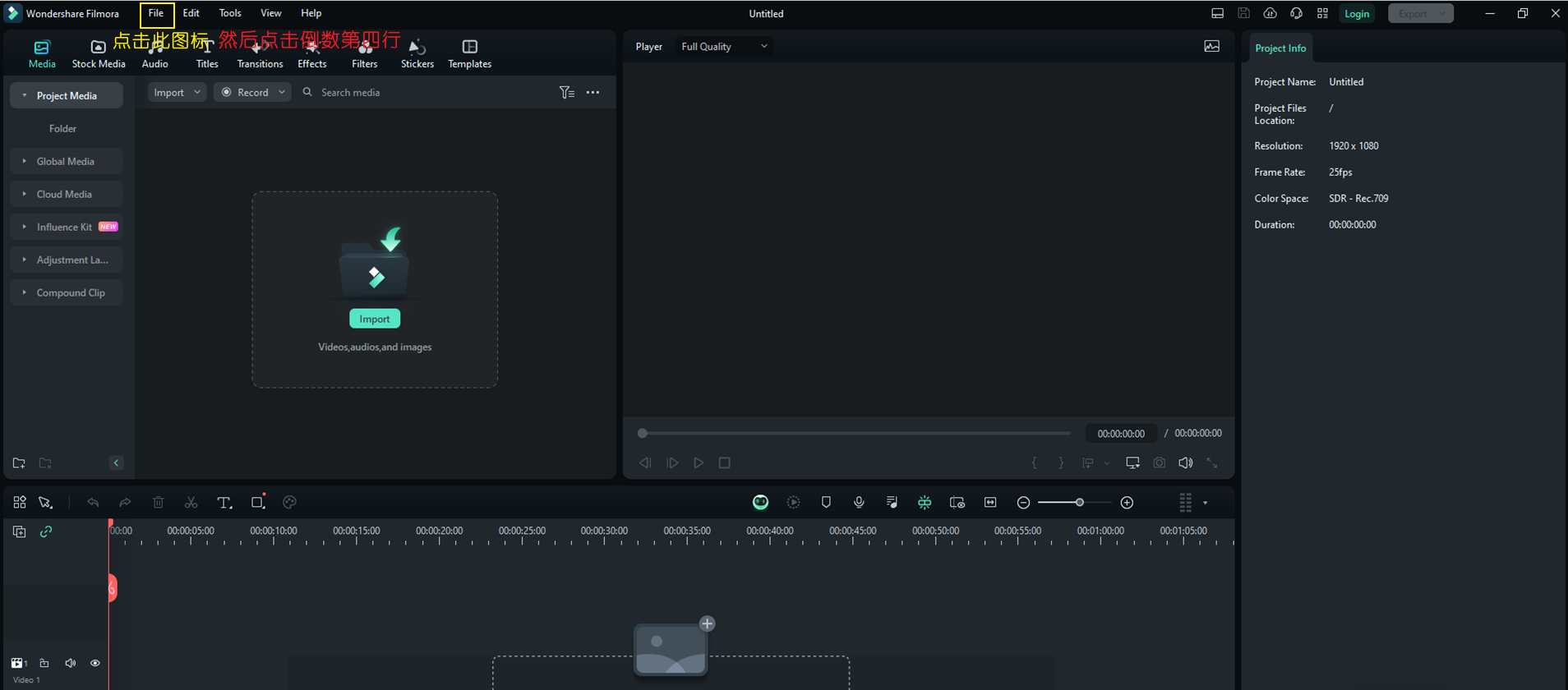Open the Audio library tab

click(x=154, y=54)
